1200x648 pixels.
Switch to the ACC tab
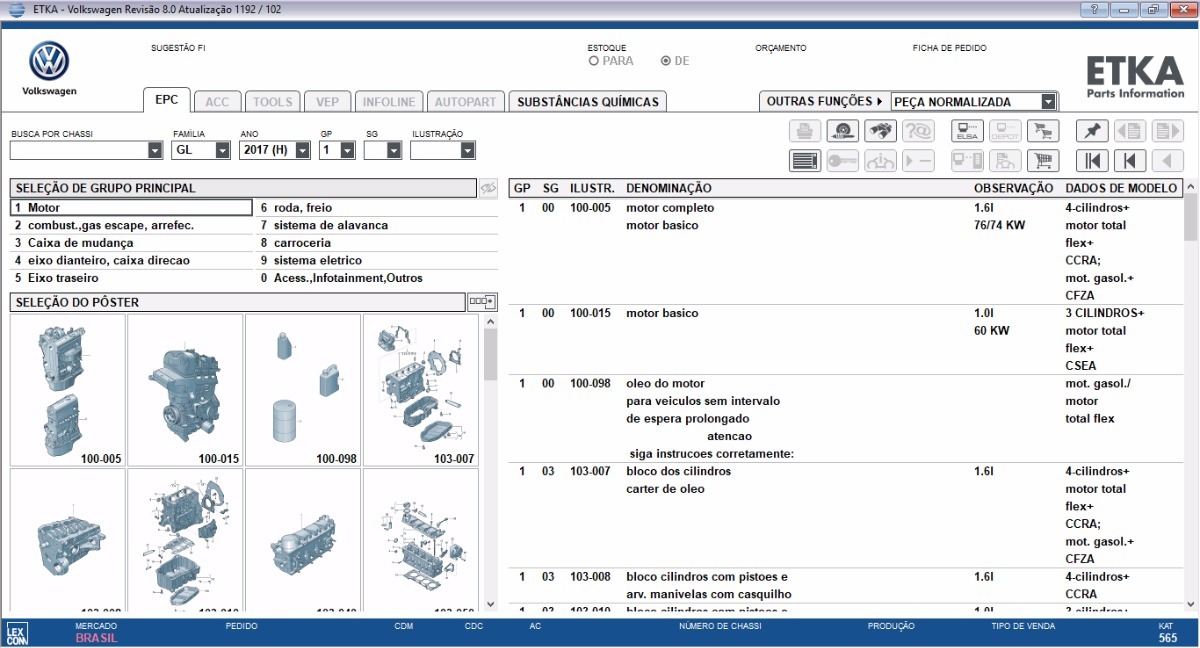(x=217, y=102)
